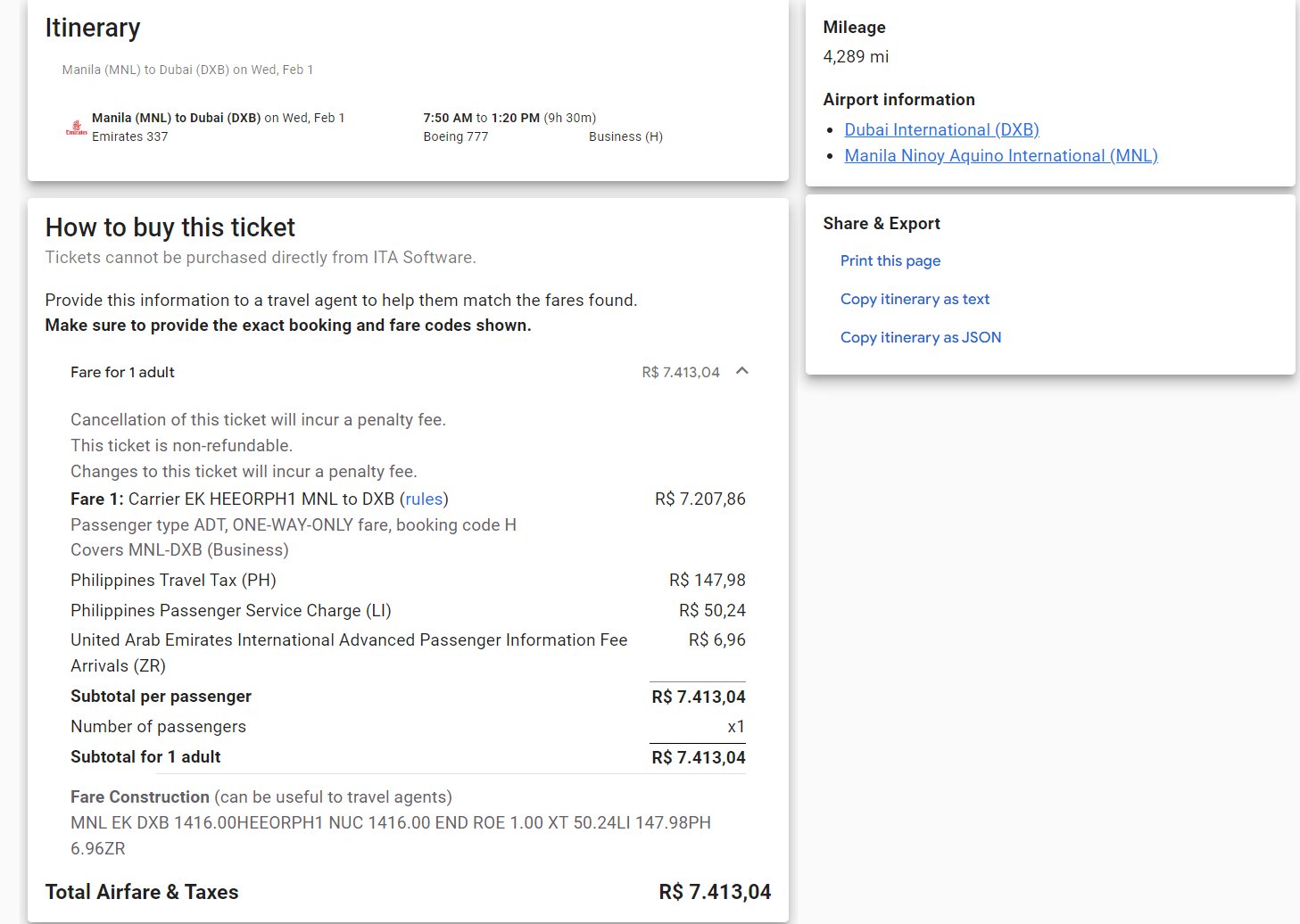Open the fare rules link
Screen dimensions: 1300x924
[424, 499]
